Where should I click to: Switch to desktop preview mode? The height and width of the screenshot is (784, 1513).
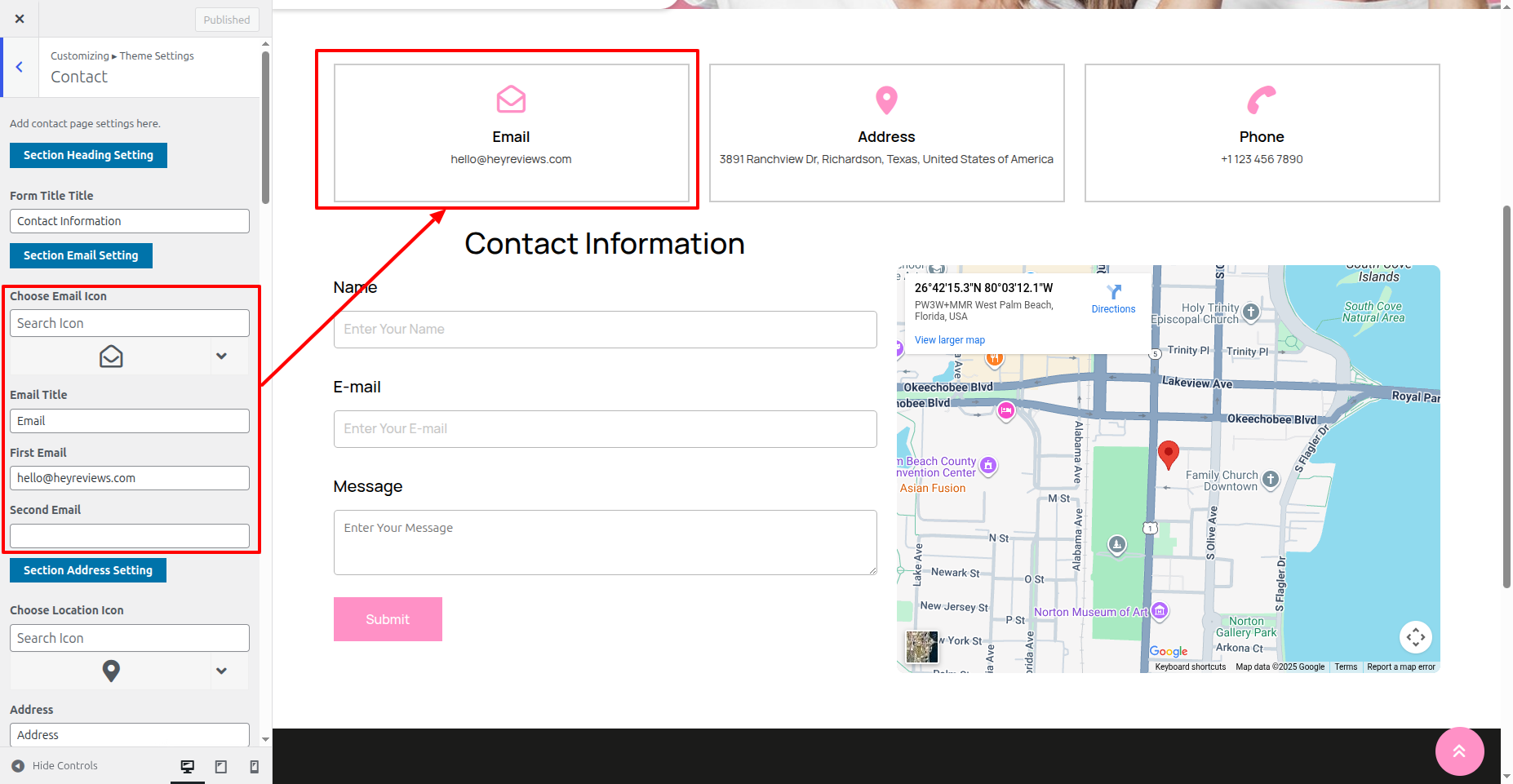pos(188,766)
